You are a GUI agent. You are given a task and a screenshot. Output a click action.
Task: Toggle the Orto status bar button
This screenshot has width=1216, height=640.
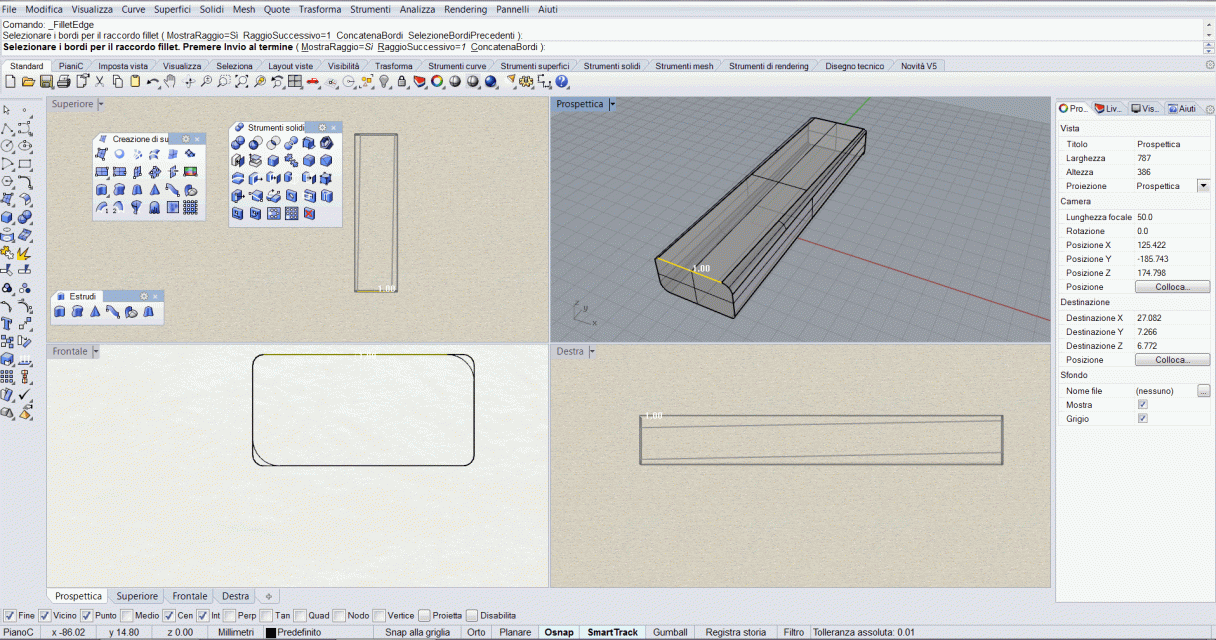476,632
